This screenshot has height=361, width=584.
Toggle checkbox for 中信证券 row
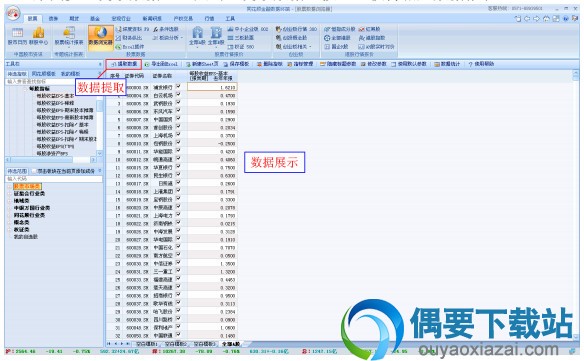point(178,263)
